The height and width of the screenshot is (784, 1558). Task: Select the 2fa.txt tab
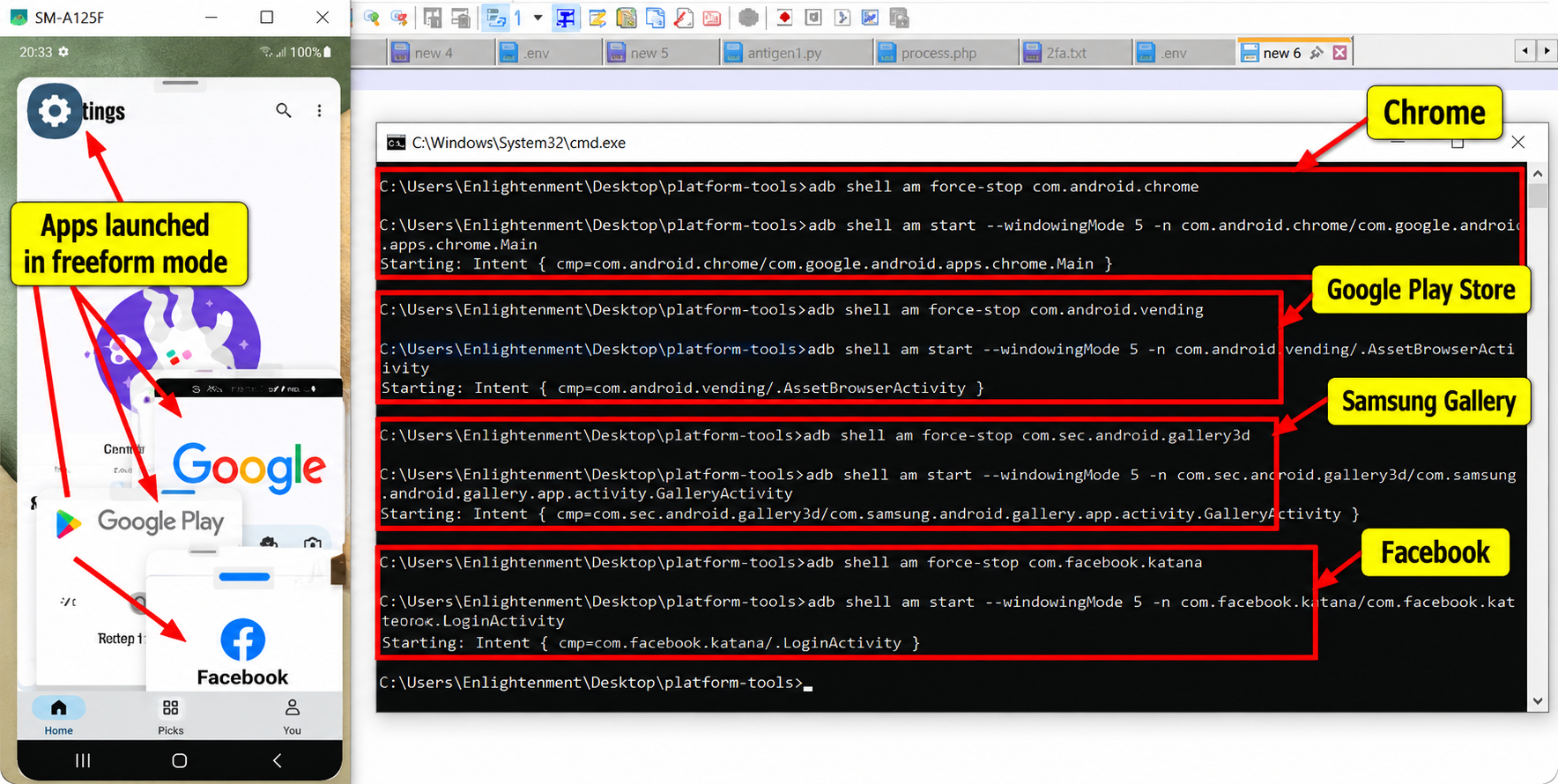pyautogui.click(x=1074, y=53)
